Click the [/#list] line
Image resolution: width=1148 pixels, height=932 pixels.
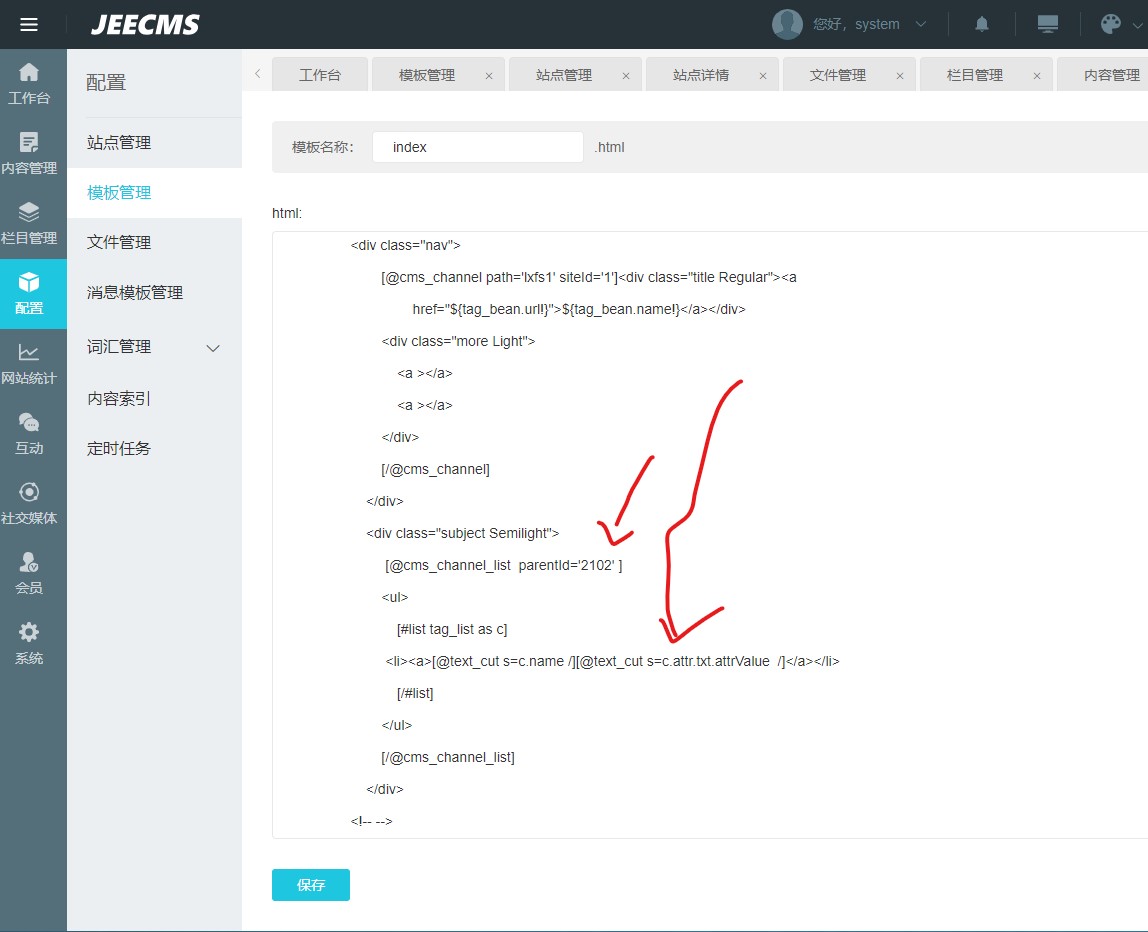pos(415,693)
